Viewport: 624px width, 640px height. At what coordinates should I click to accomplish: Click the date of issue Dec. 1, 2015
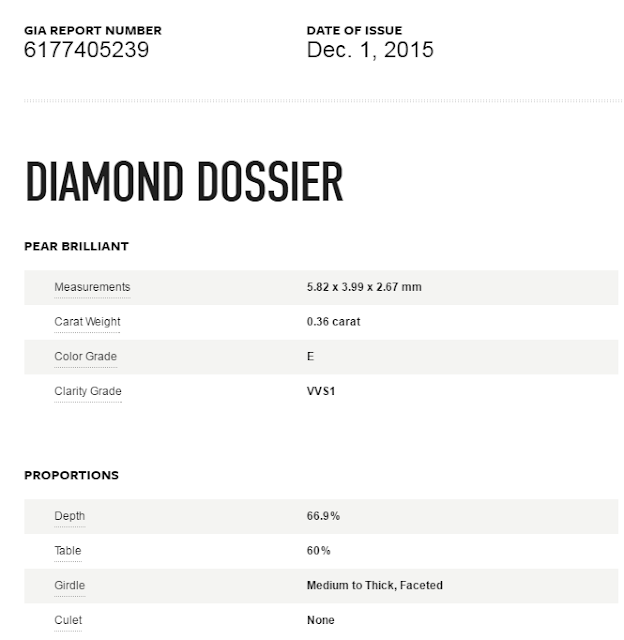370,50
